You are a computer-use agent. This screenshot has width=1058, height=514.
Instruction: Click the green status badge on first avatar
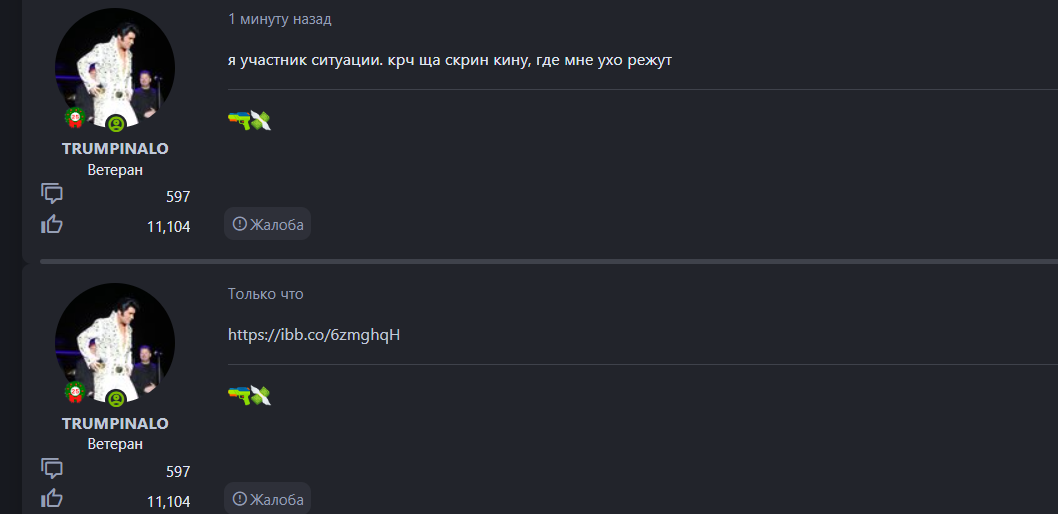pyautogui.click(x=116, y=125)
